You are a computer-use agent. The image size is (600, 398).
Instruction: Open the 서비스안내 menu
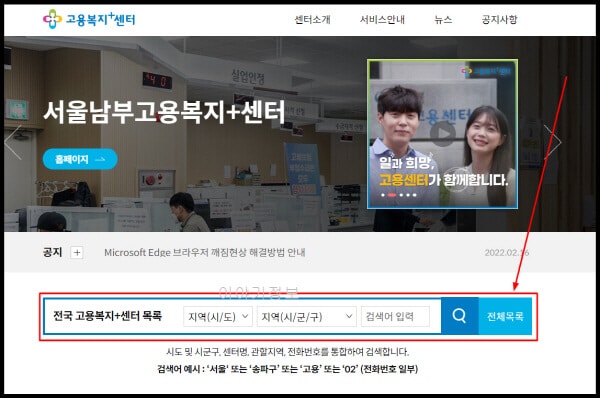coord(382,19)
